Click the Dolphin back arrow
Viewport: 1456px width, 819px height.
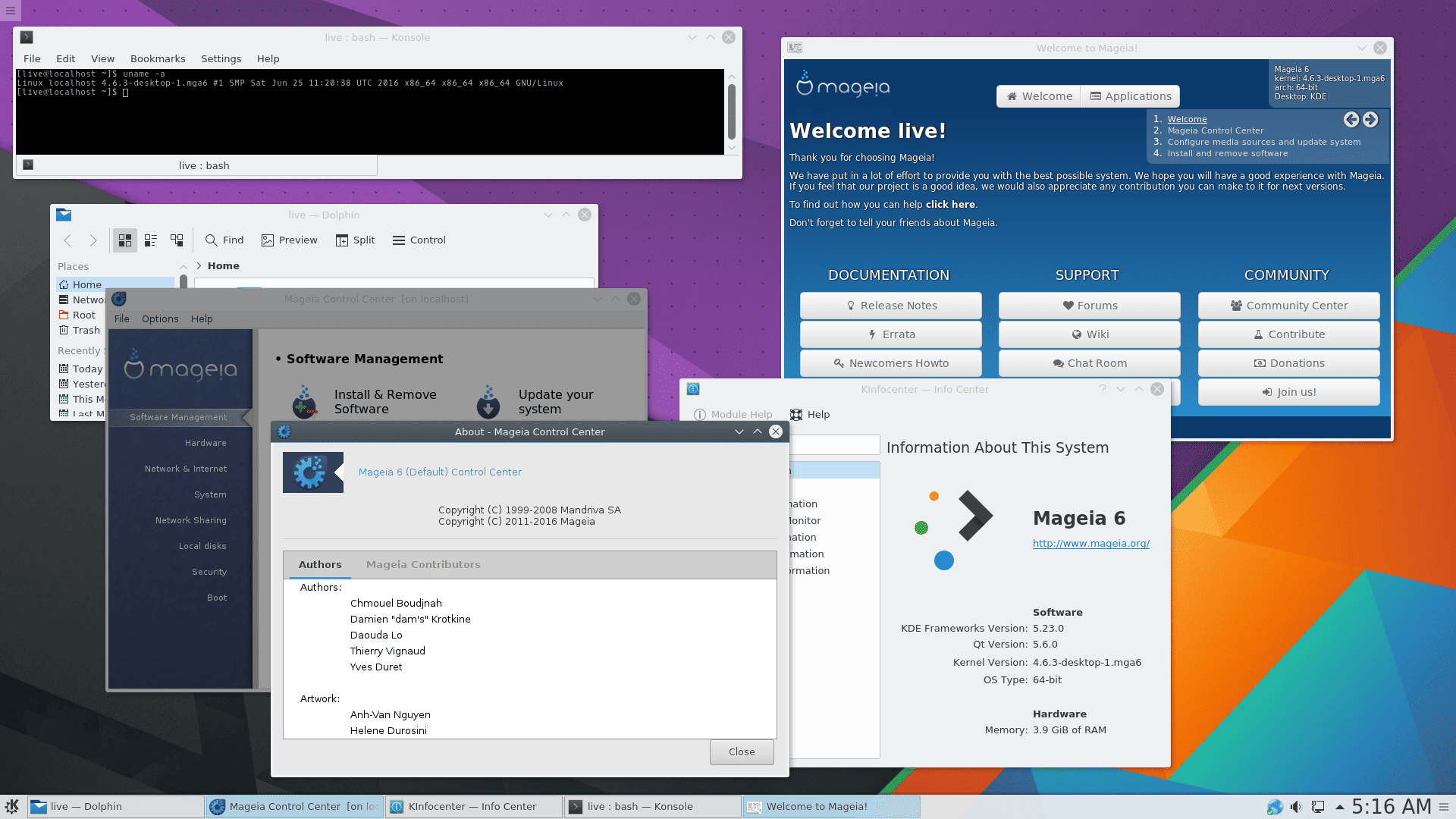(67, 240)
